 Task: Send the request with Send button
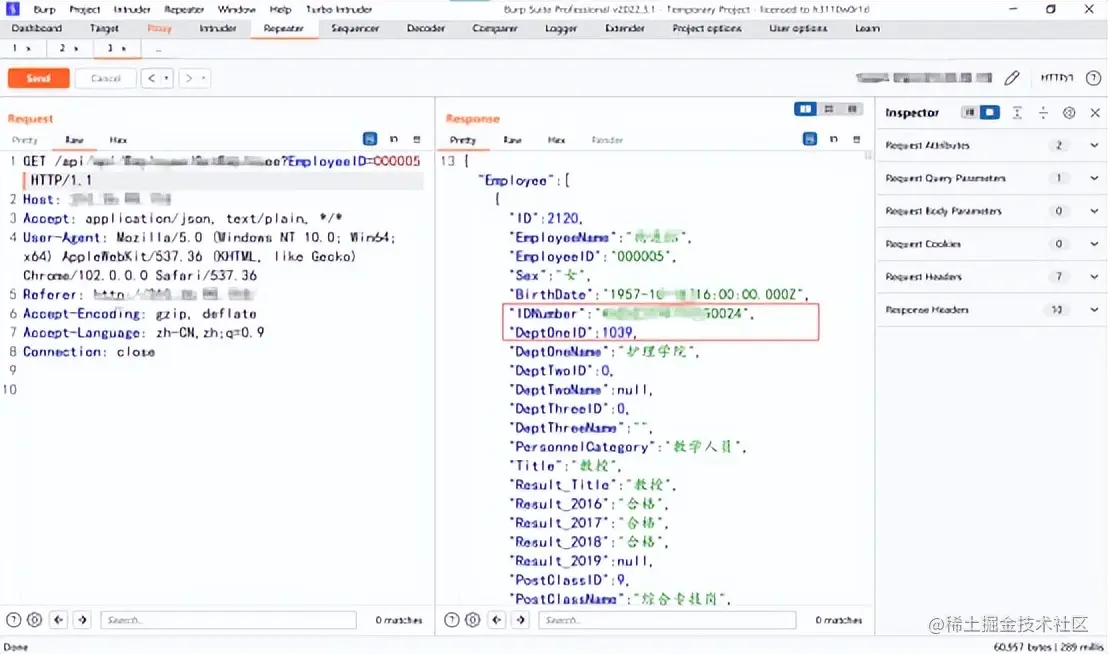(x=38, y=78)
